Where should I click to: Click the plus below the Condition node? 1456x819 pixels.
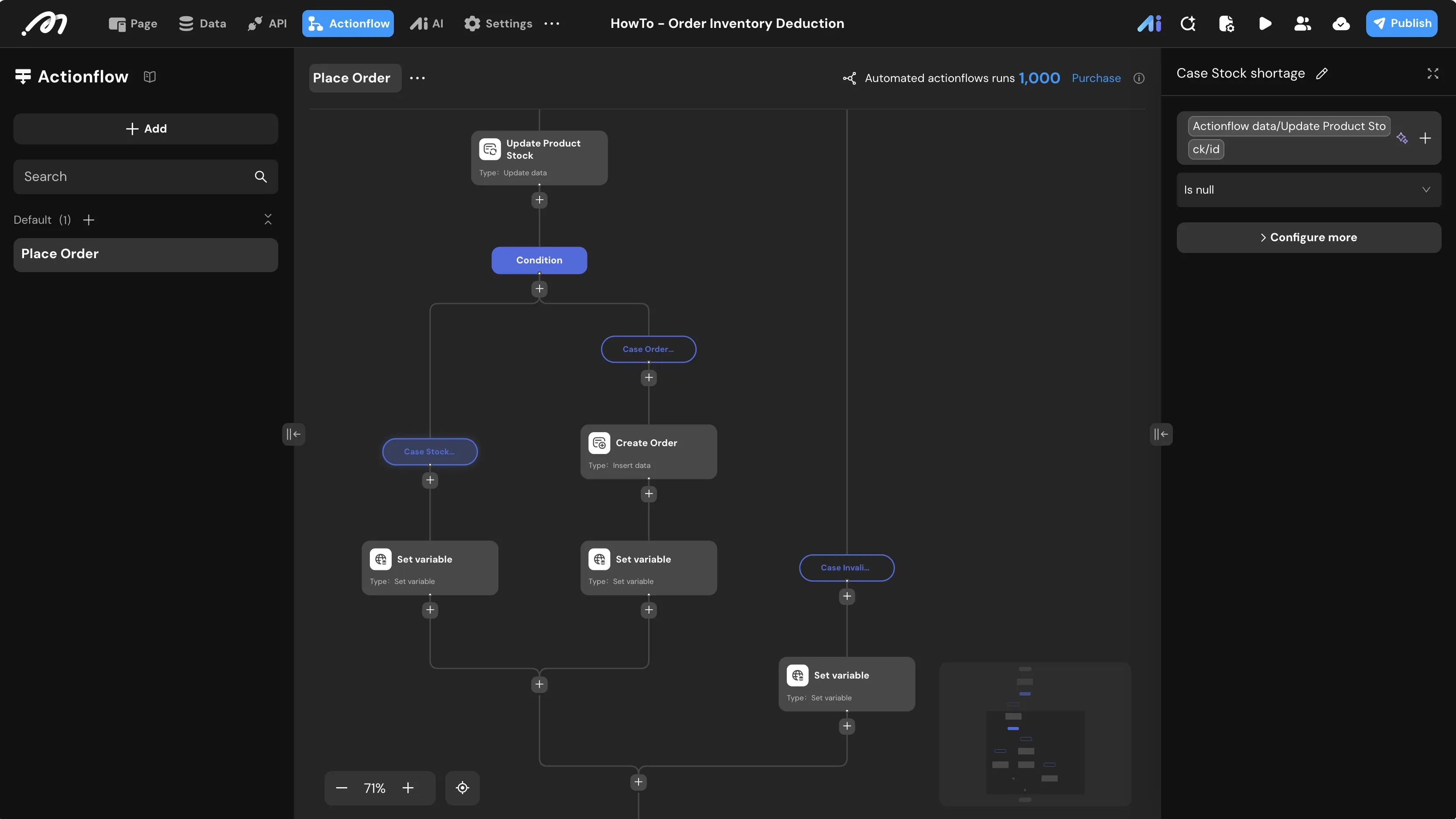(539, 289)
